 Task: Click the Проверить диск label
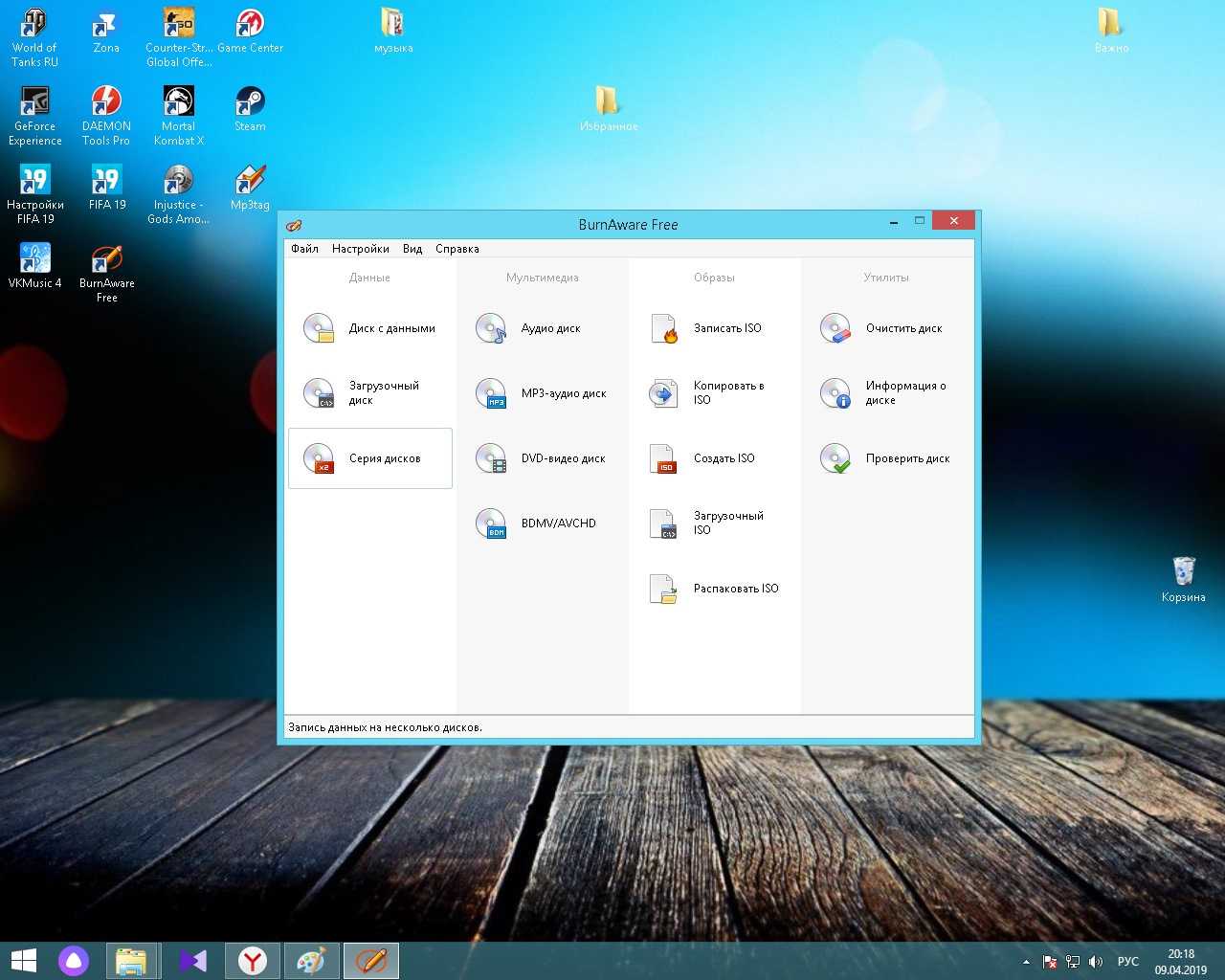coord(908,458)
